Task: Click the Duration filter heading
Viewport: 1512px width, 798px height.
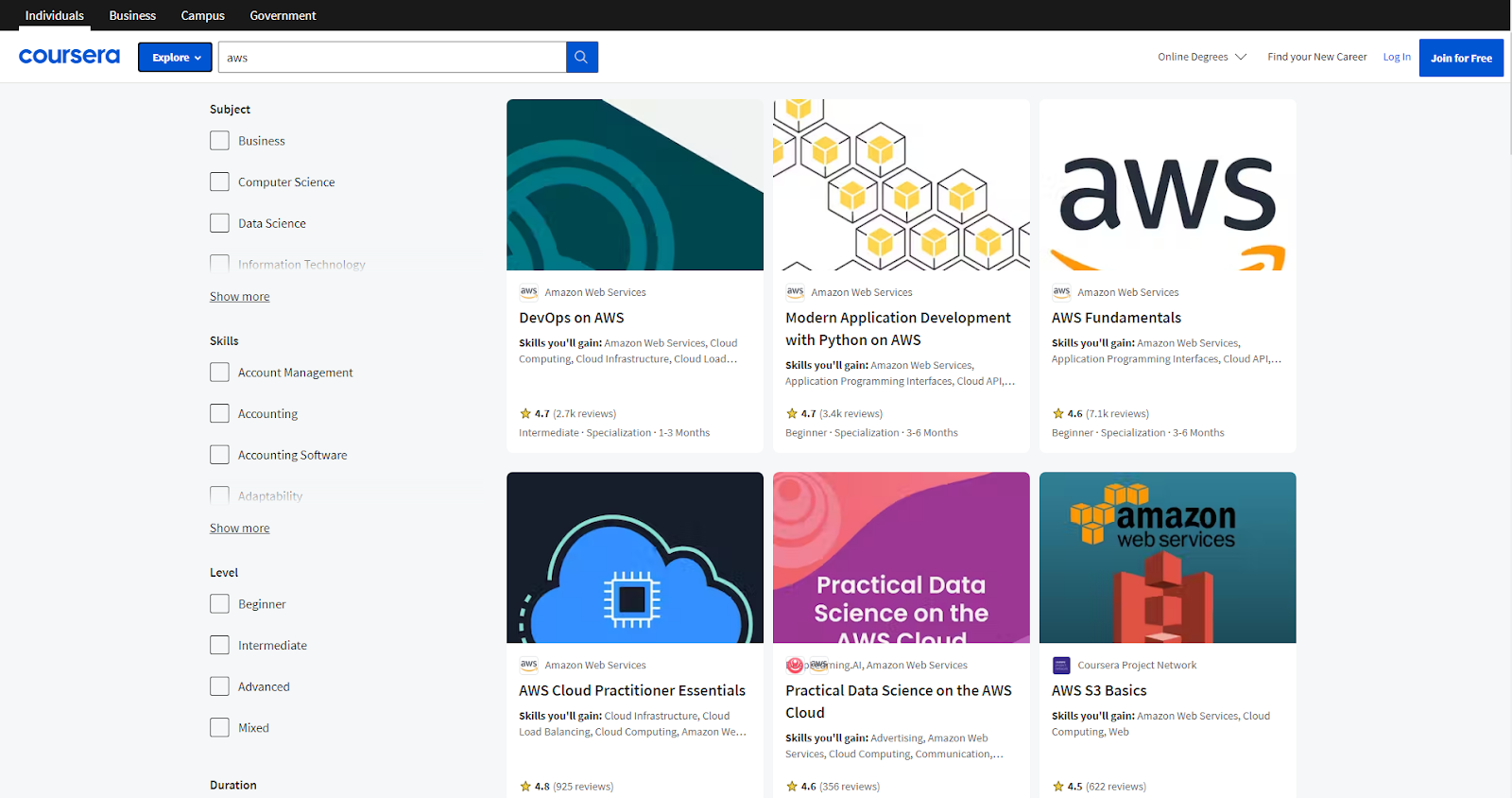Action: [x=233, y=785]
